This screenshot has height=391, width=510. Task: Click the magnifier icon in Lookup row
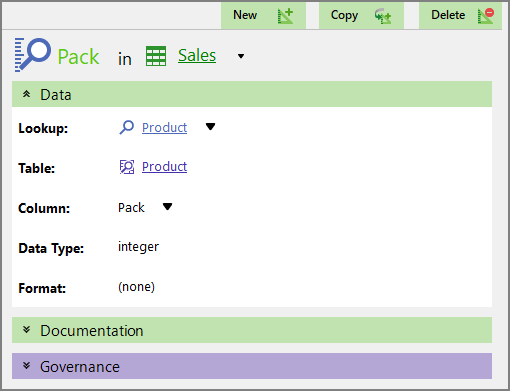126,127
